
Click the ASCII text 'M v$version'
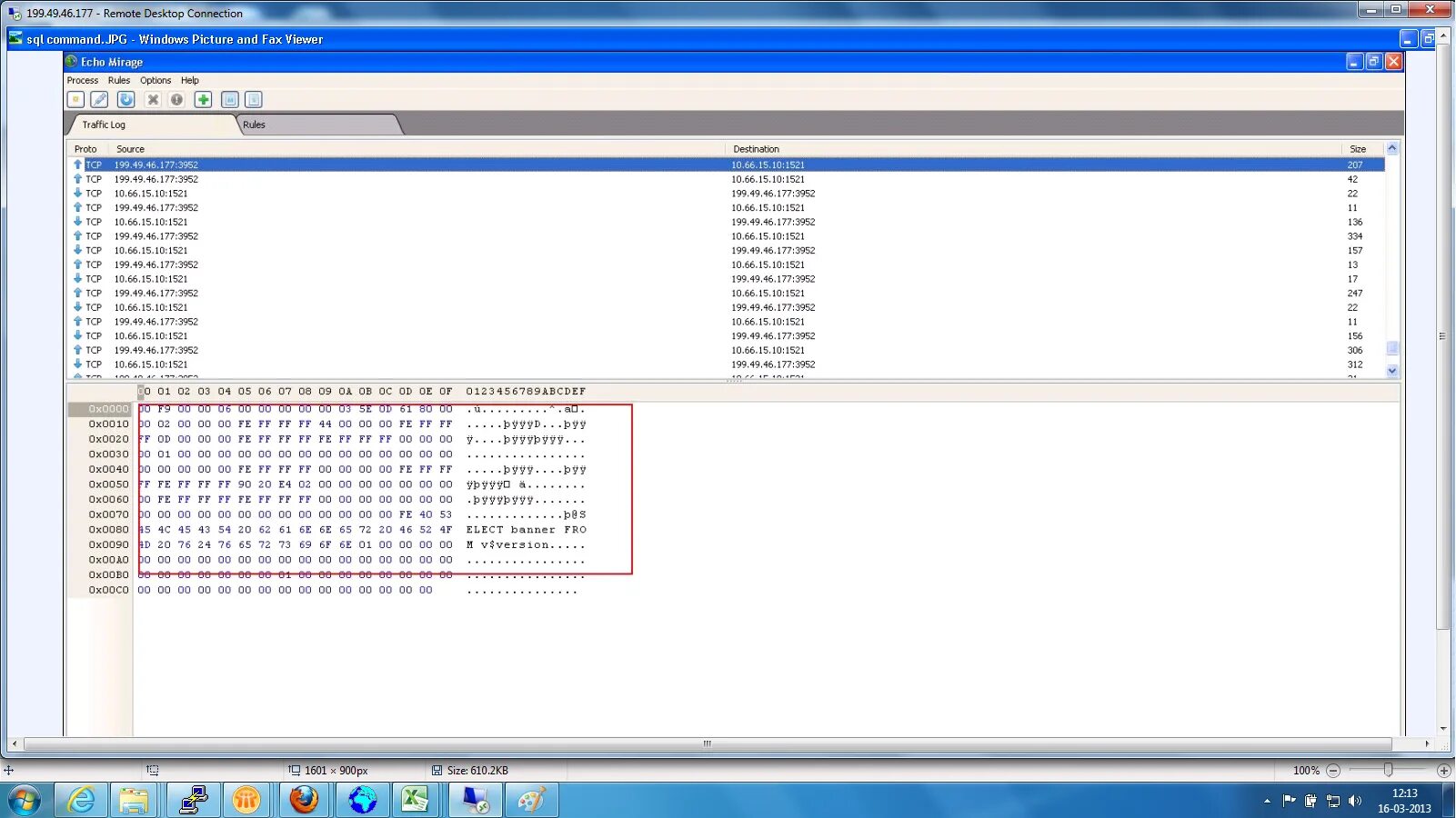click(508, 545)
